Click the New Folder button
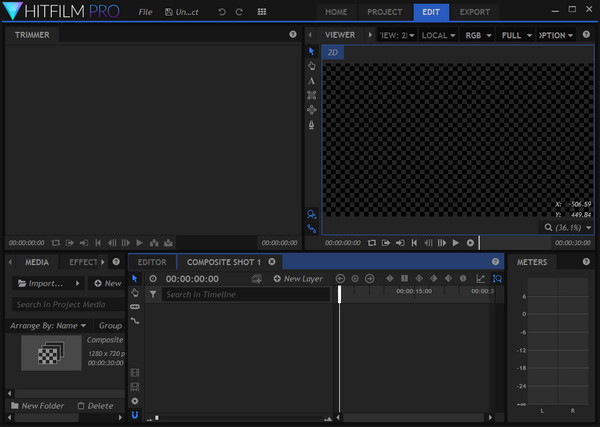 (x=39, y=406)
